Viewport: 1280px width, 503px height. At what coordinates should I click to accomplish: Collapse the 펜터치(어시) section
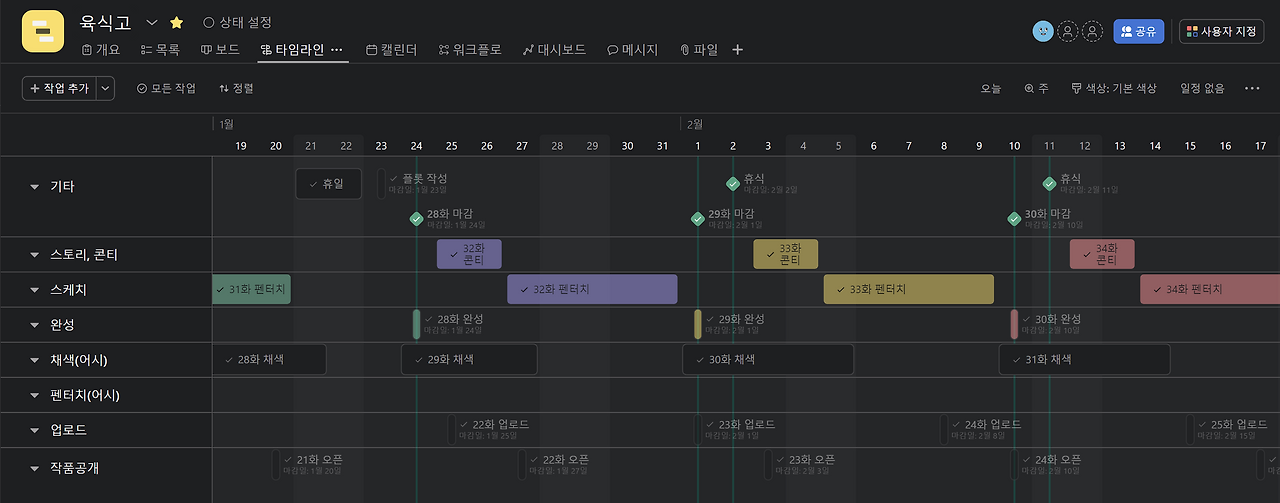click(x=35, y=395)
